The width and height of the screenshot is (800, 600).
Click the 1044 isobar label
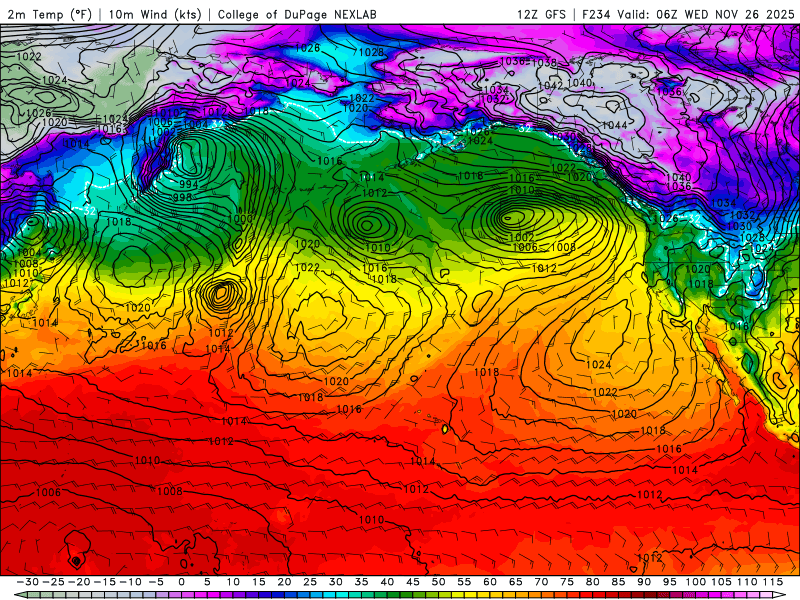click(615, 125)
